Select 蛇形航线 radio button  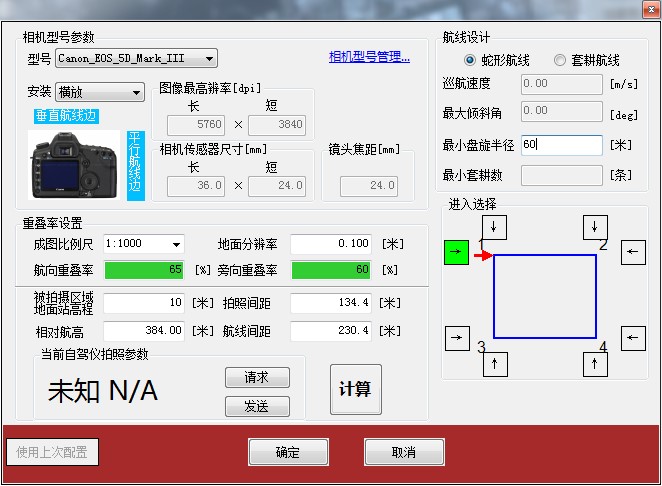[469, 60]
